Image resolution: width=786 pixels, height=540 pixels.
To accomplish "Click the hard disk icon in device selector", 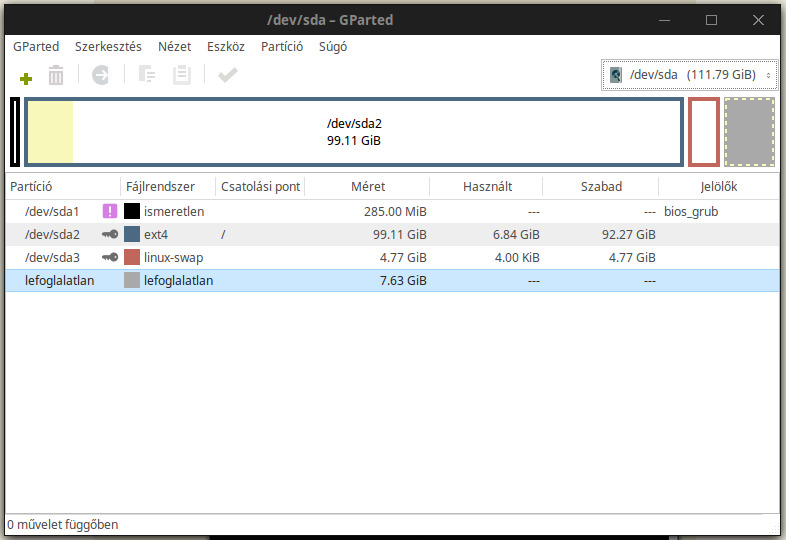I will point(616,75).
